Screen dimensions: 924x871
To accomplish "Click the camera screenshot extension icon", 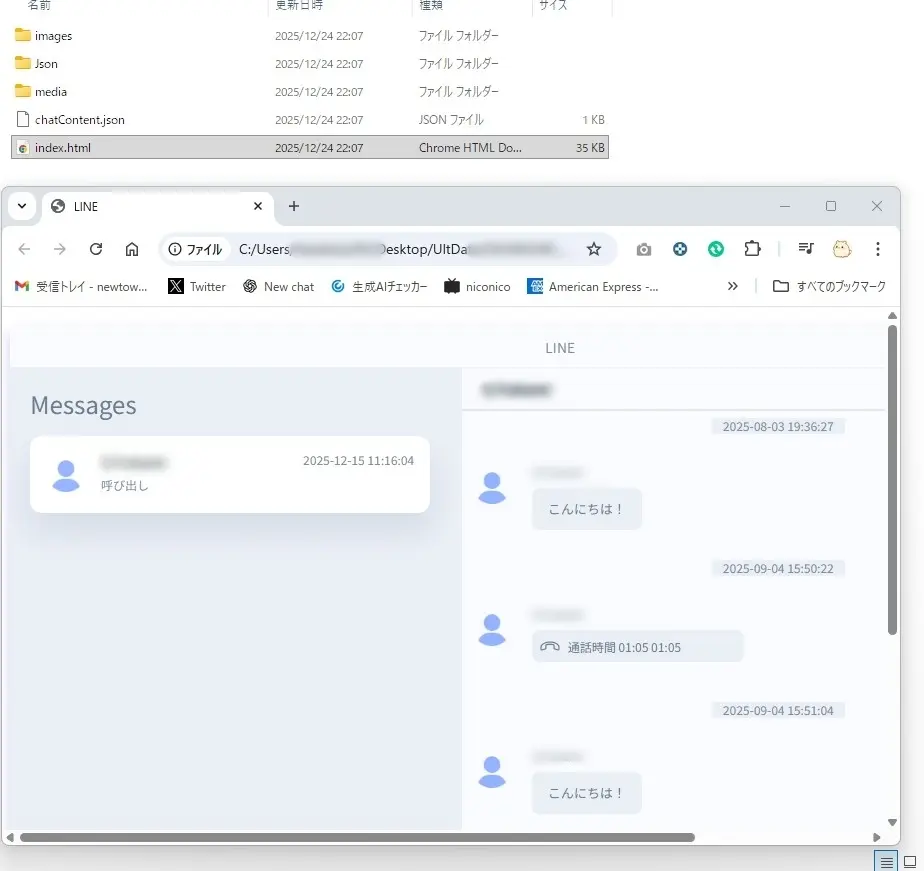I will 644,249.
